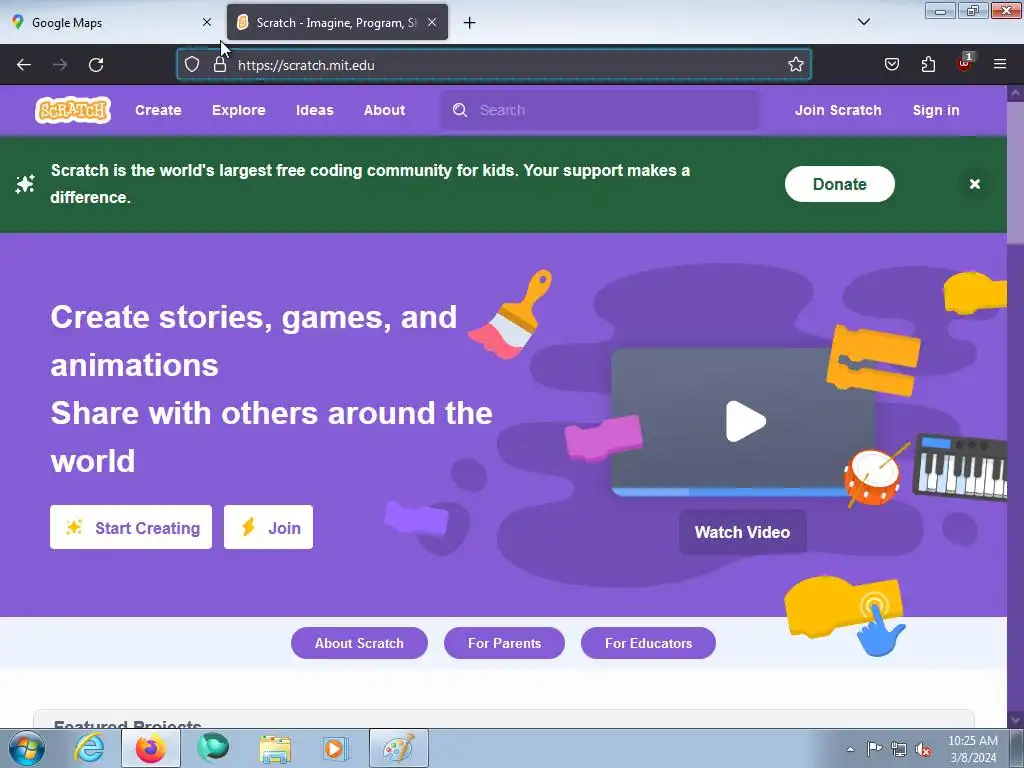Open Firefox from the taskbar
The width and height of the screenshot is (1024, 768).
click(x=151, y=748)
